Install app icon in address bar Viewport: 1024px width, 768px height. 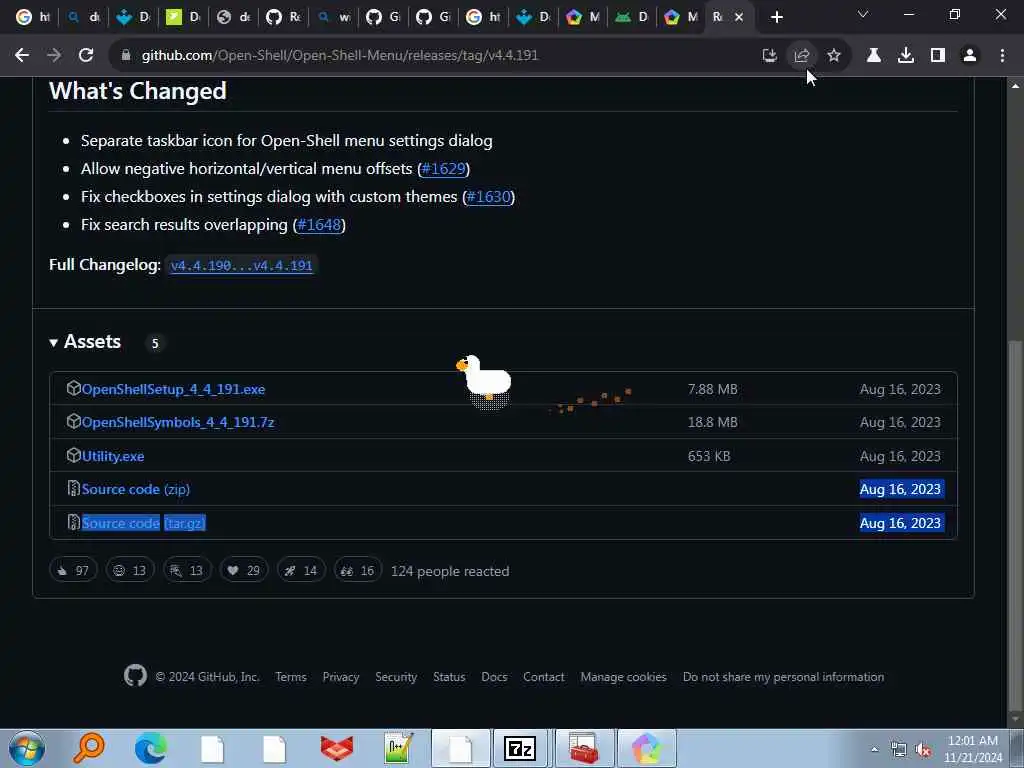(770, 56)
